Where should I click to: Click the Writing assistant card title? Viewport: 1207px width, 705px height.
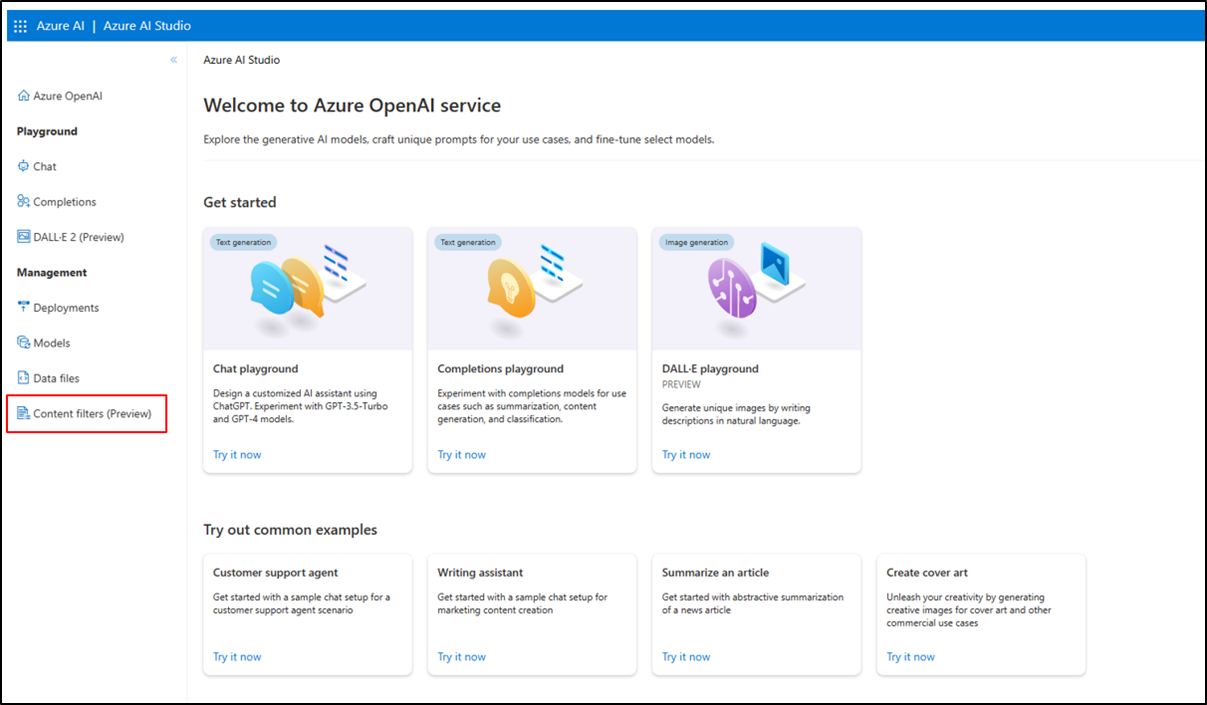(x=480, y=573)
